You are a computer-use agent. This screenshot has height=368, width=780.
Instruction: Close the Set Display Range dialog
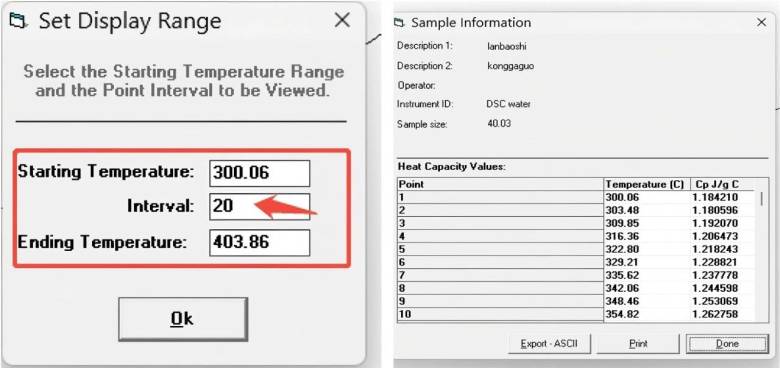(x=342, y=20)
